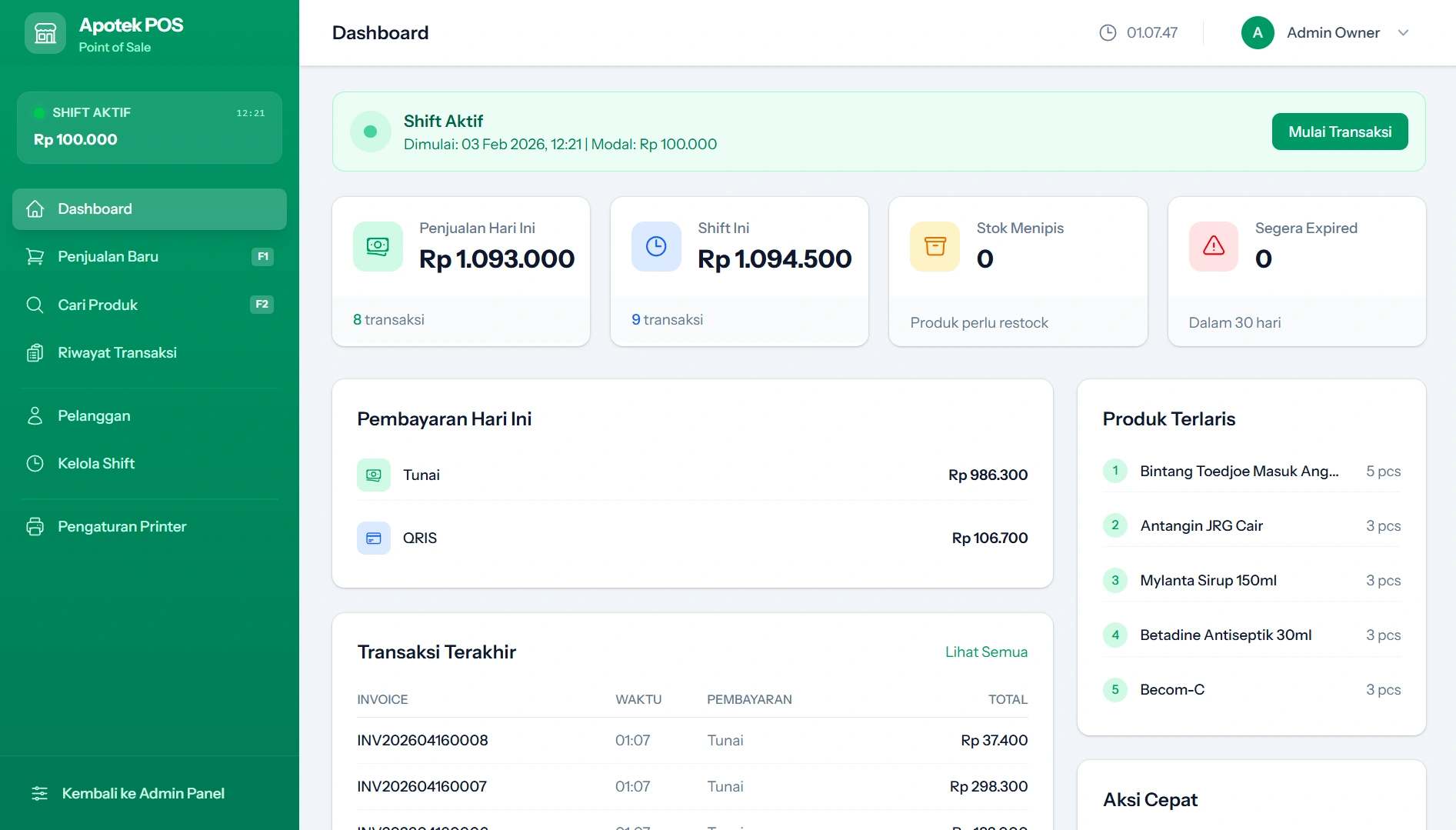1456x830 pixels.
Task: Open Riwayat Transaksi menu item
Action: (x=149, y=352)
